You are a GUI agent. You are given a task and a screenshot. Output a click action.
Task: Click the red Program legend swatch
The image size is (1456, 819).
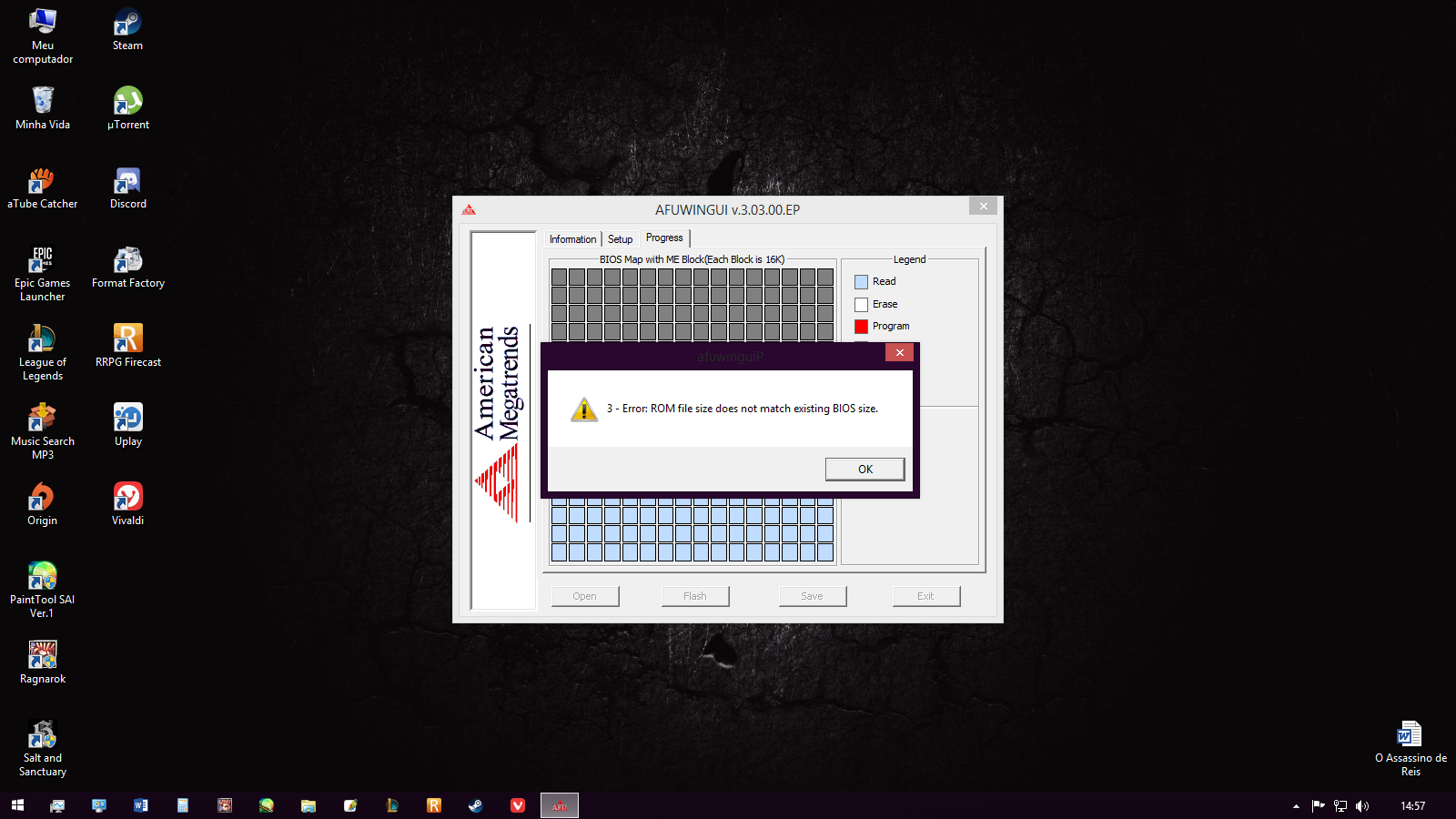[861, 327]
